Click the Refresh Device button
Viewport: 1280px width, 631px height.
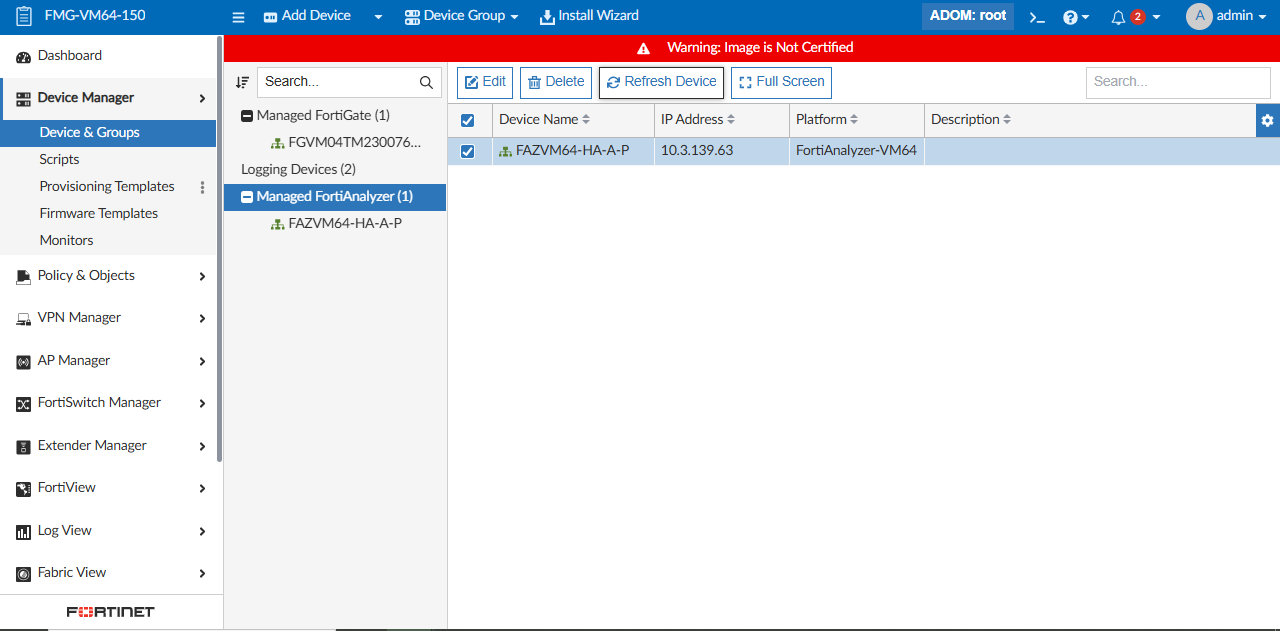(661, 82)
